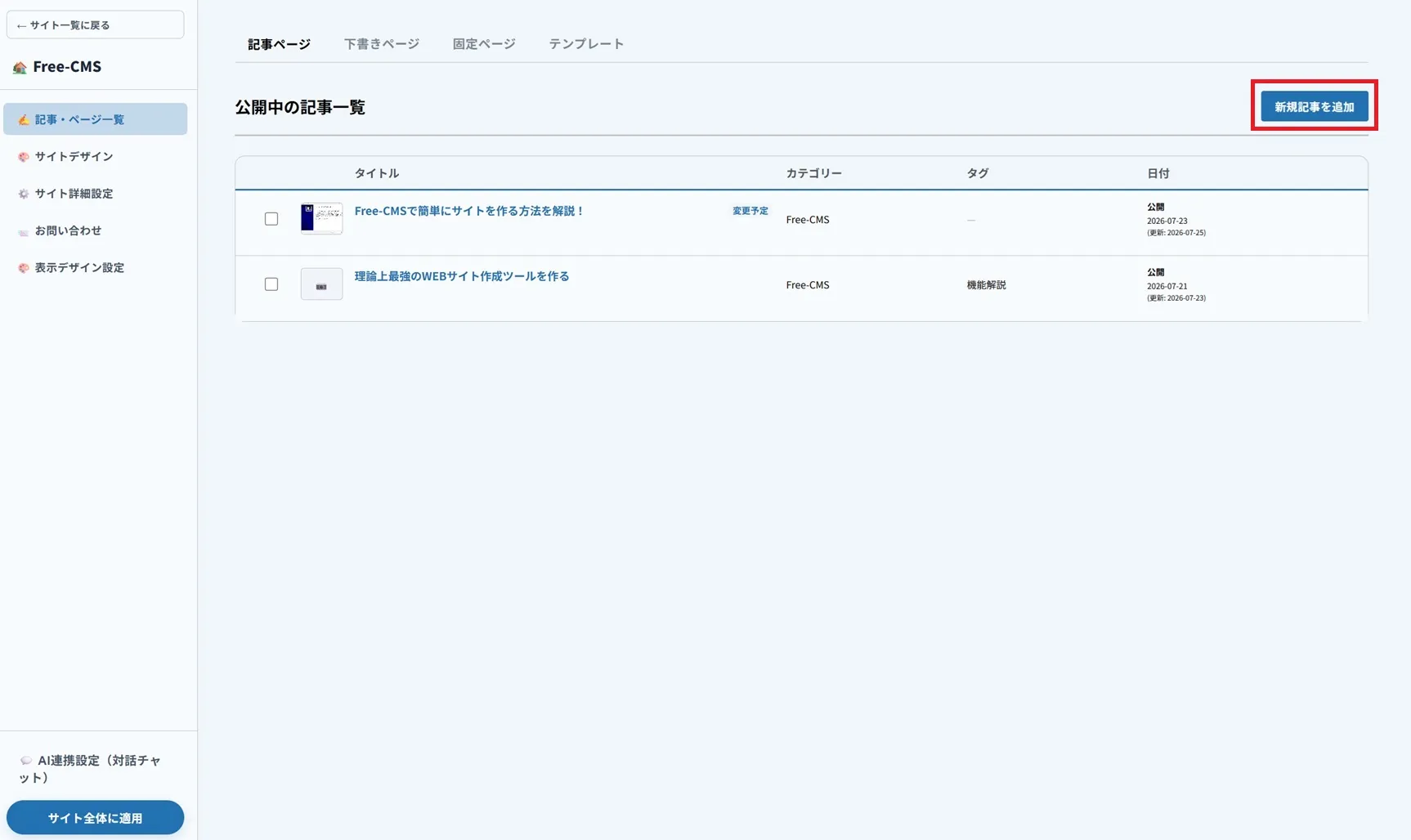Viewport: 1411px width, 840px height.
Task: Click the カテゴリー column header
Action: 814,173
